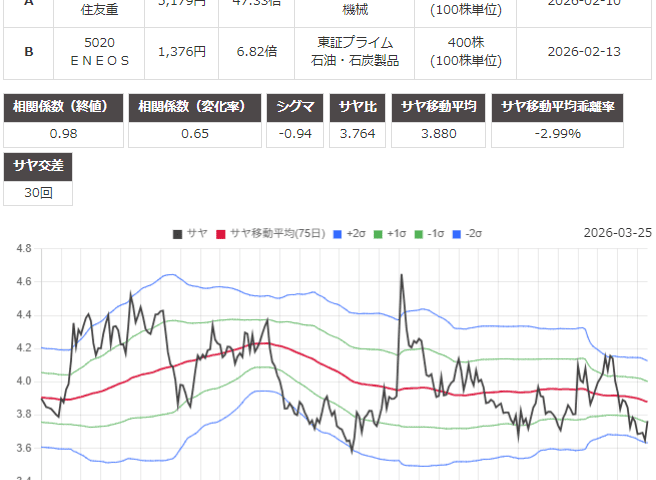Toggle the black サヤ series legend swatch
This screenshot has width=656, height=480.
pyautogui.click(x=177, y=233)
